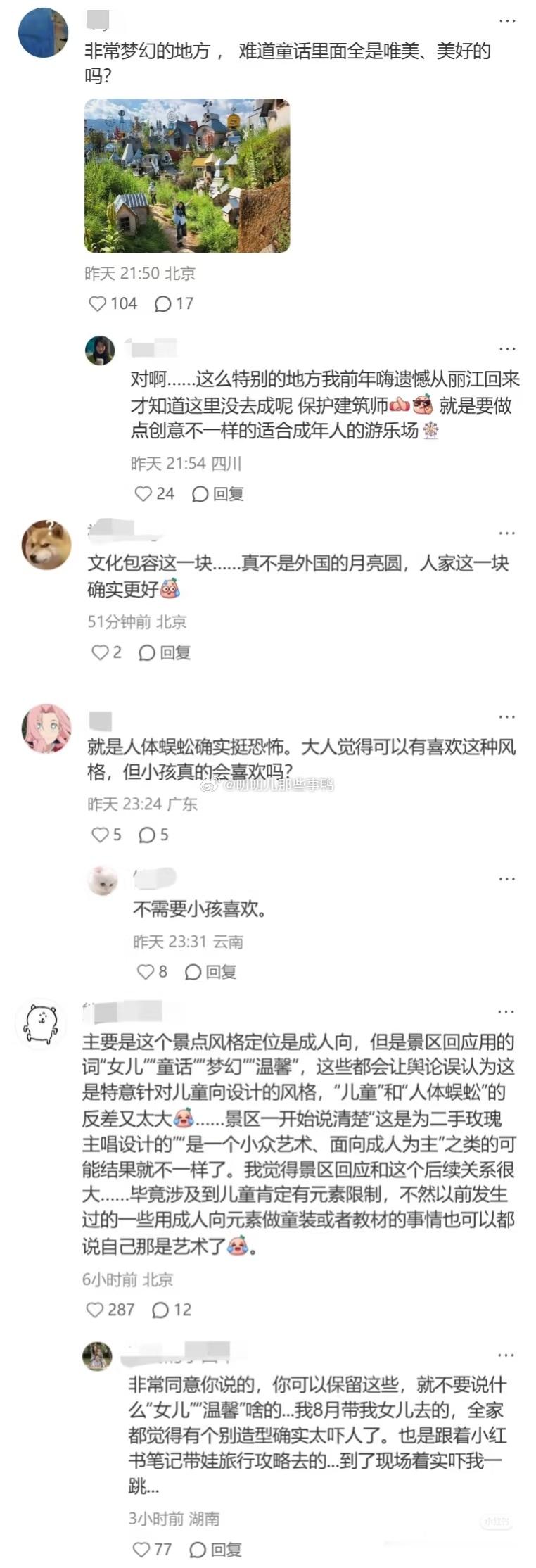
Task: Like the 51-minutes-ago Beijing comment
Action: [106, 653]
